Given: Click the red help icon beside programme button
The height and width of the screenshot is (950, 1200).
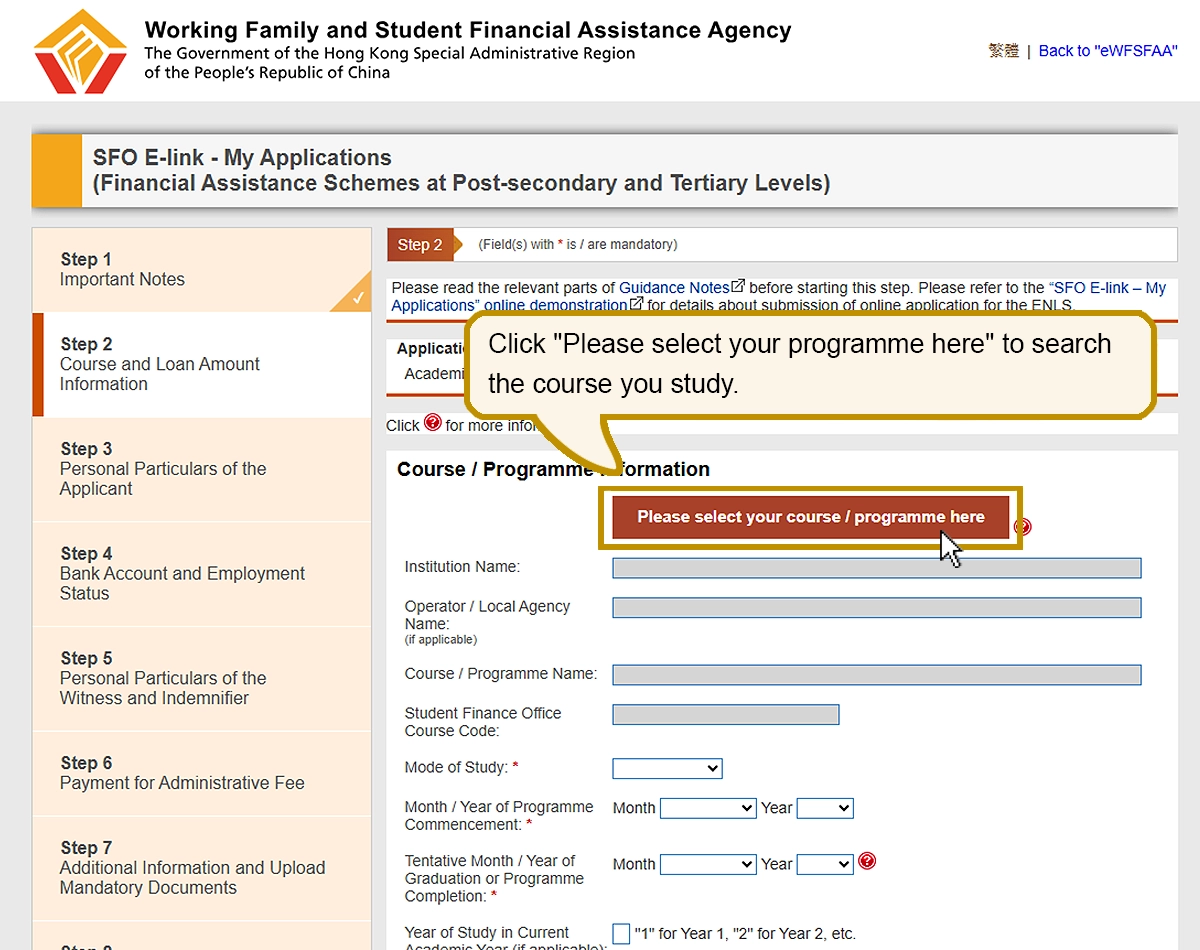Looking at the screenshot, I should pyautogui.click(x=1022, y=527).
